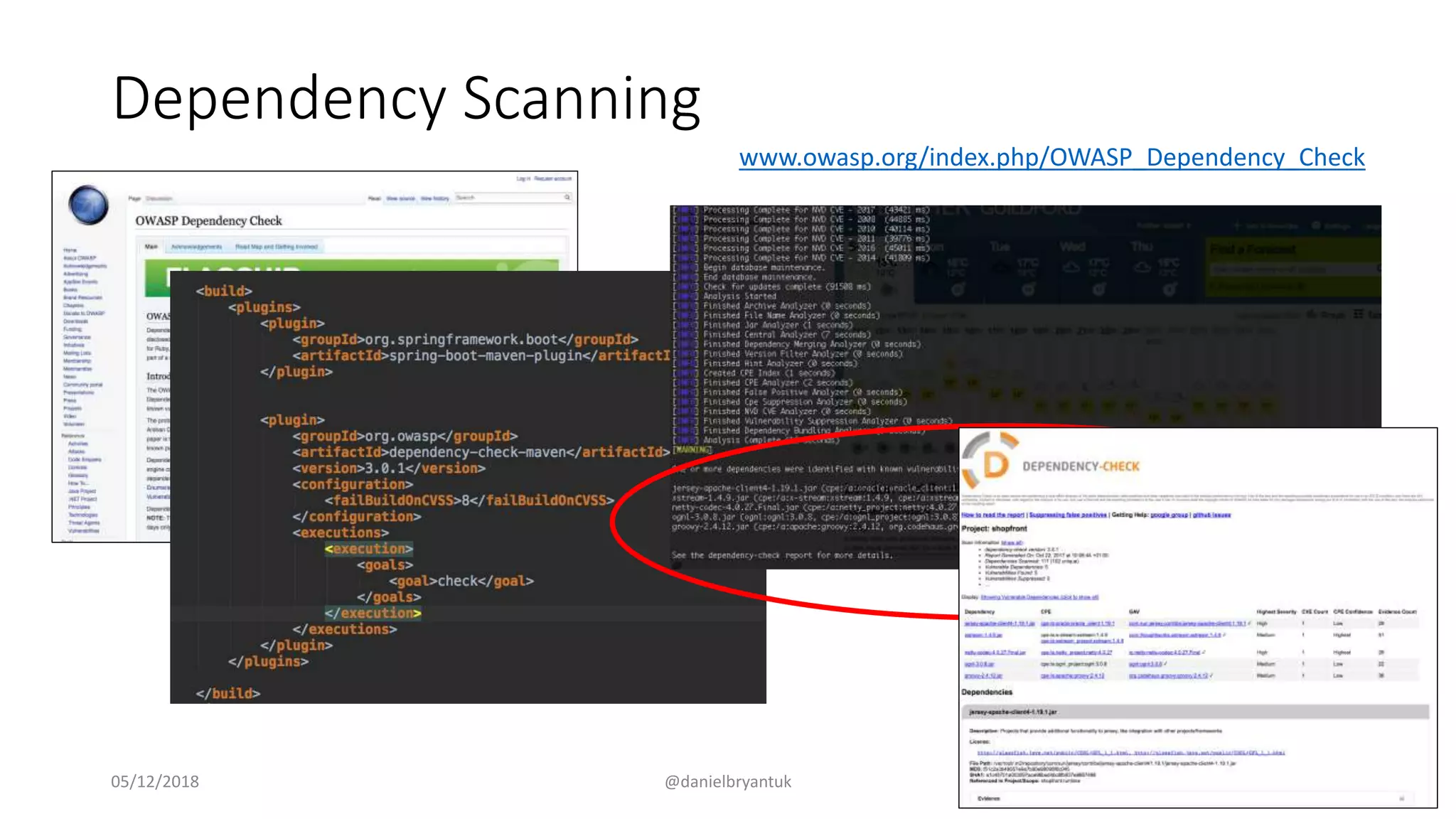Open Home in the wiki sidebar
The height and width of the screenshot is (819, 1456).
click(x=70, y=250)
